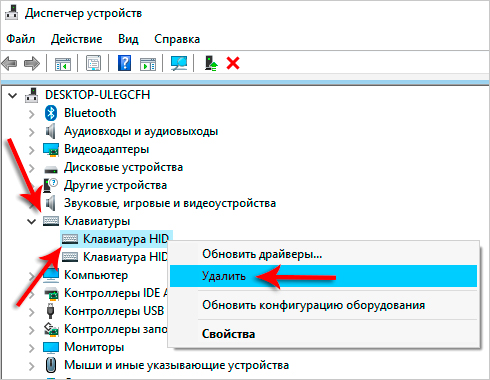The width and height of the screenshot is (490, 380).
Task: Click the DESKTOP-ULEGCFH computer icon
Action: click(31, 95)
